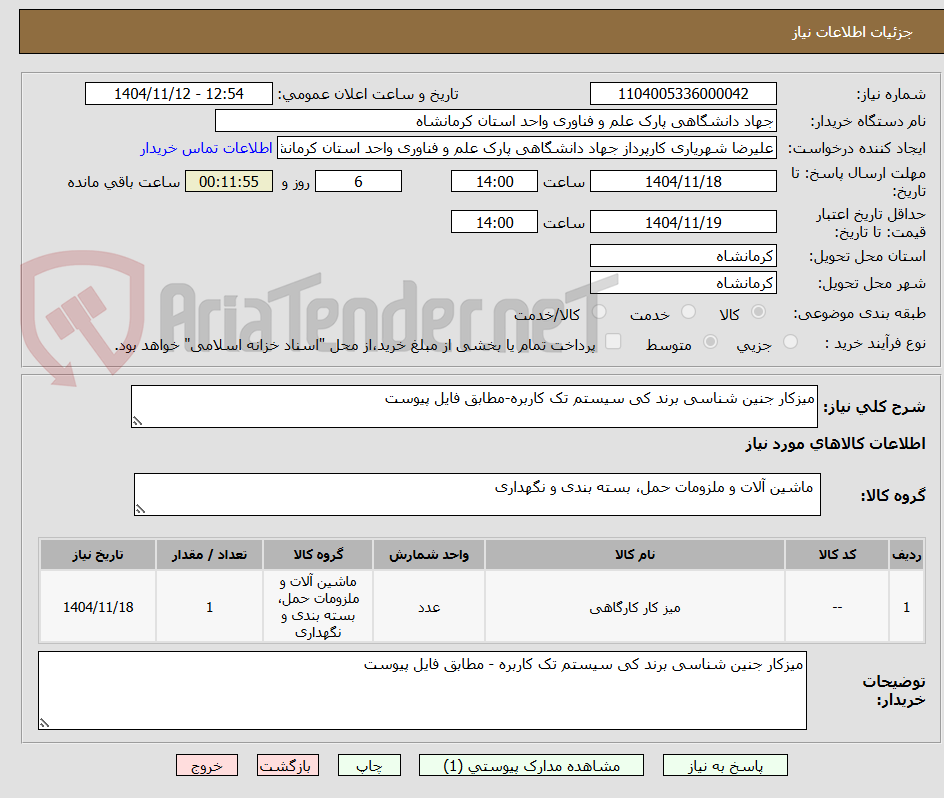Viewport: 944px width, 798px height.
Task: Open مشاهده مدارک پیوستی (1) attachments
Action: point(531,765)
